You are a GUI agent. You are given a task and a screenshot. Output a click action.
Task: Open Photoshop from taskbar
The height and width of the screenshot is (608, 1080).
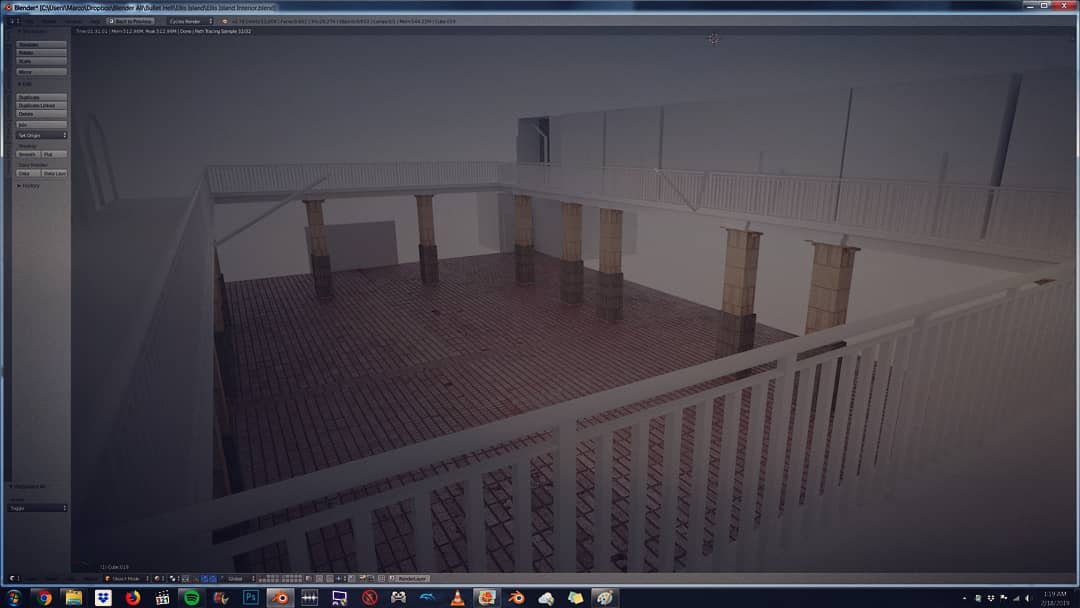click(251, 598)
